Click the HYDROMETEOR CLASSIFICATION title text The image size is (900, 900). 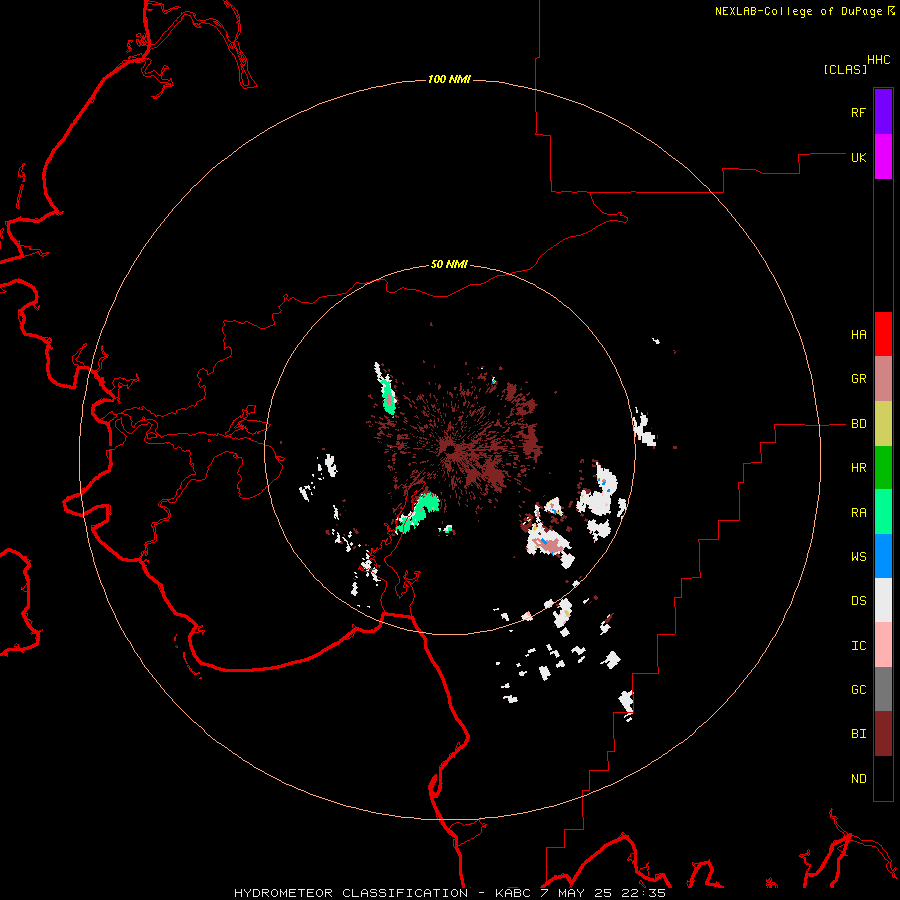point(351,893)
